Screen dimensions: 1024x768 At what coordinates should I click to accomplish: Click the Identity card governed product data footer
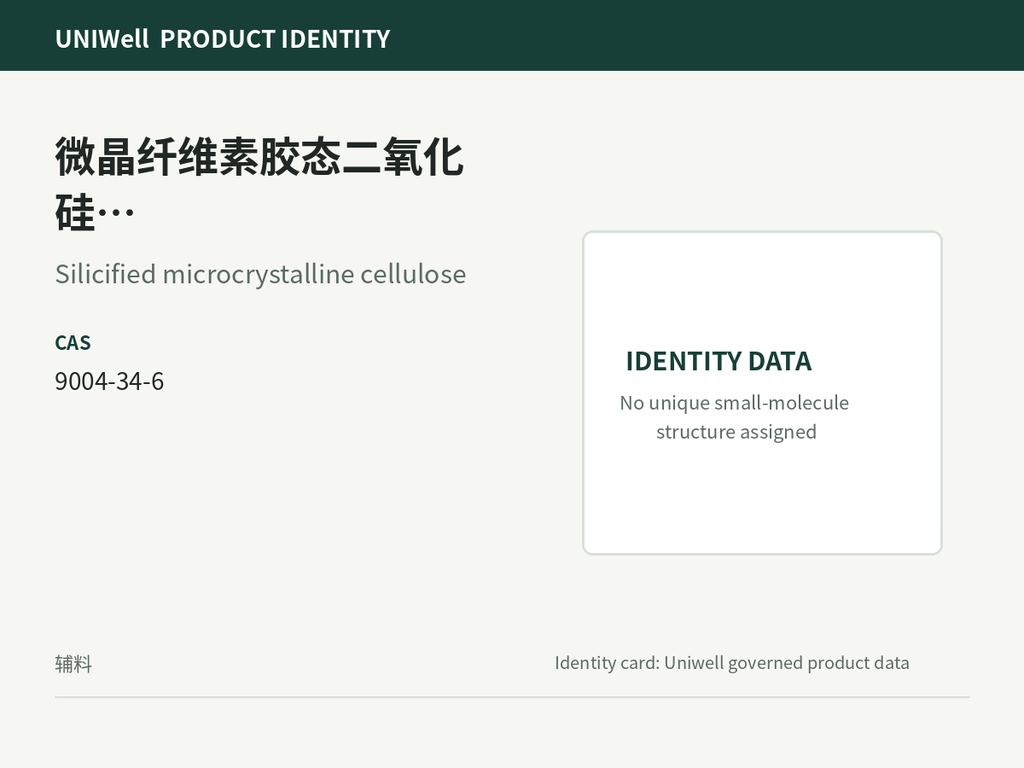point(731,663)
